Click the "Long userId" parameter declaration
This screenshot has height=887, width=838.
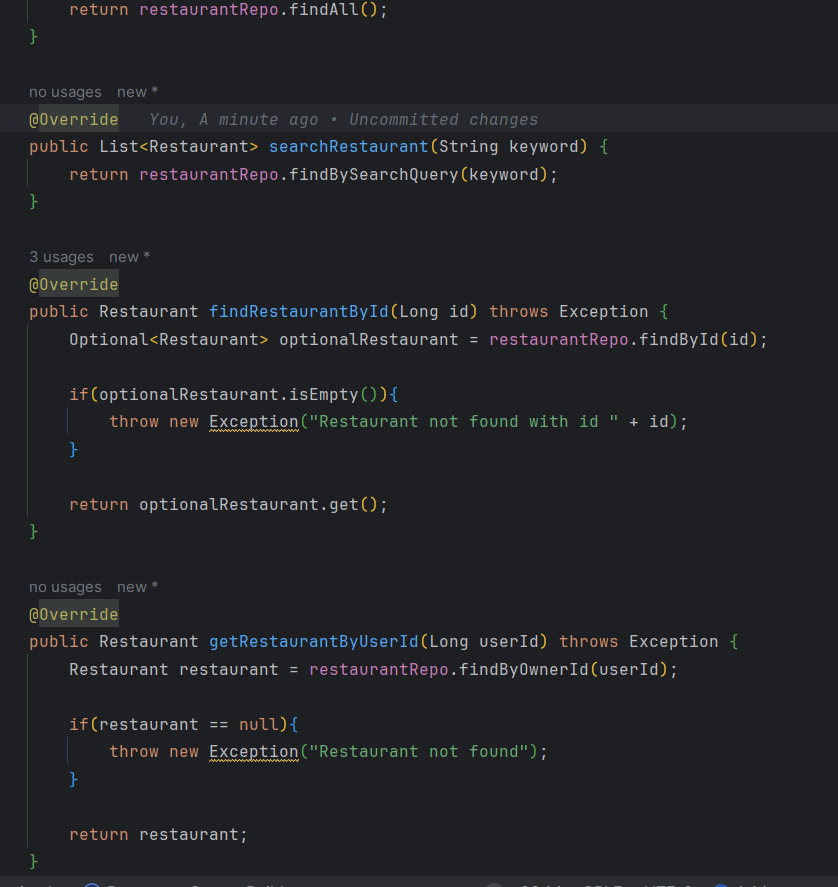(x=483, y=642)
